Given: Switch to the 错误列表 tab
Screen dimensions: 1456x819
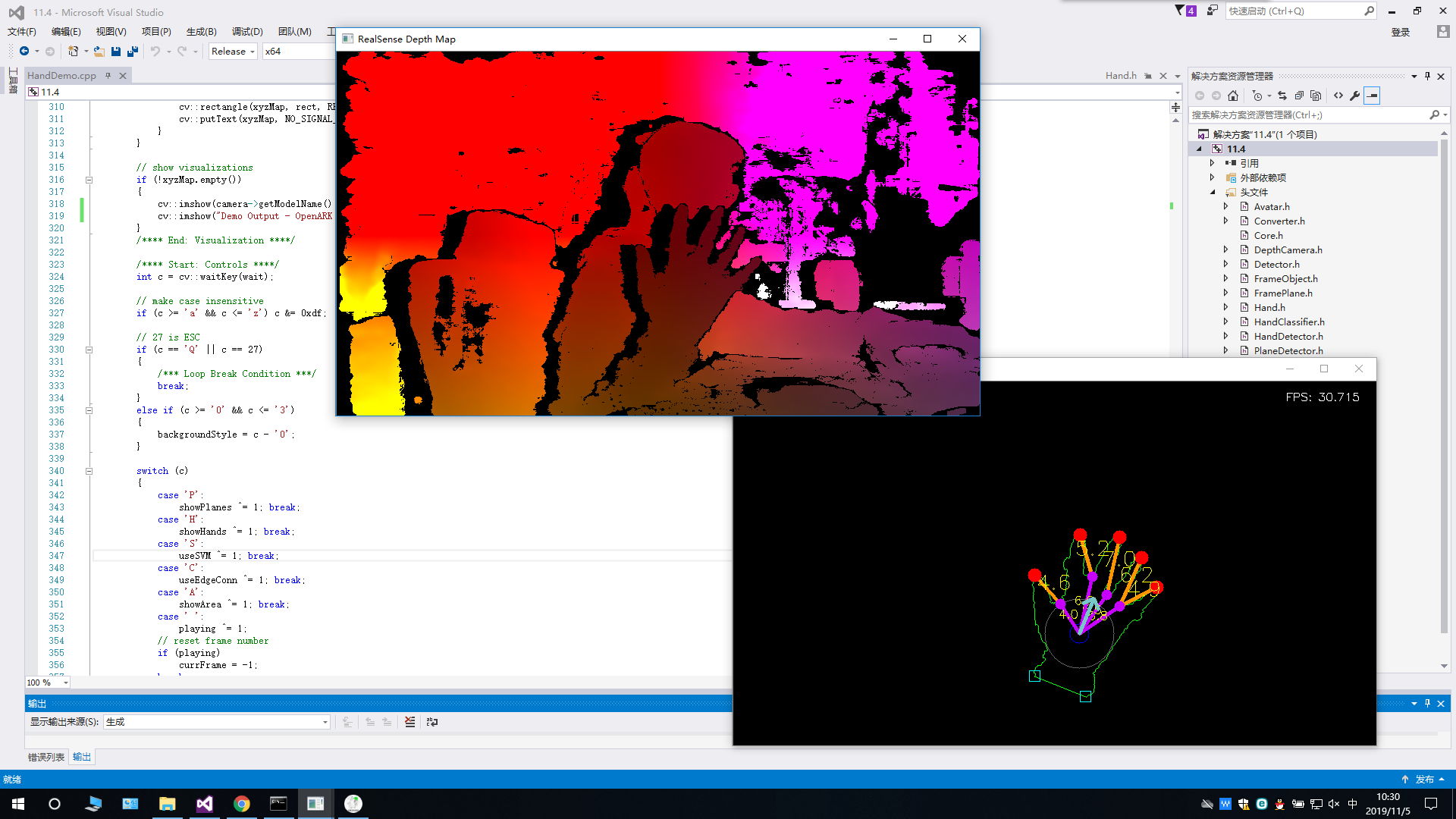Looking at the screenshot, I should [x=46, y=757].
